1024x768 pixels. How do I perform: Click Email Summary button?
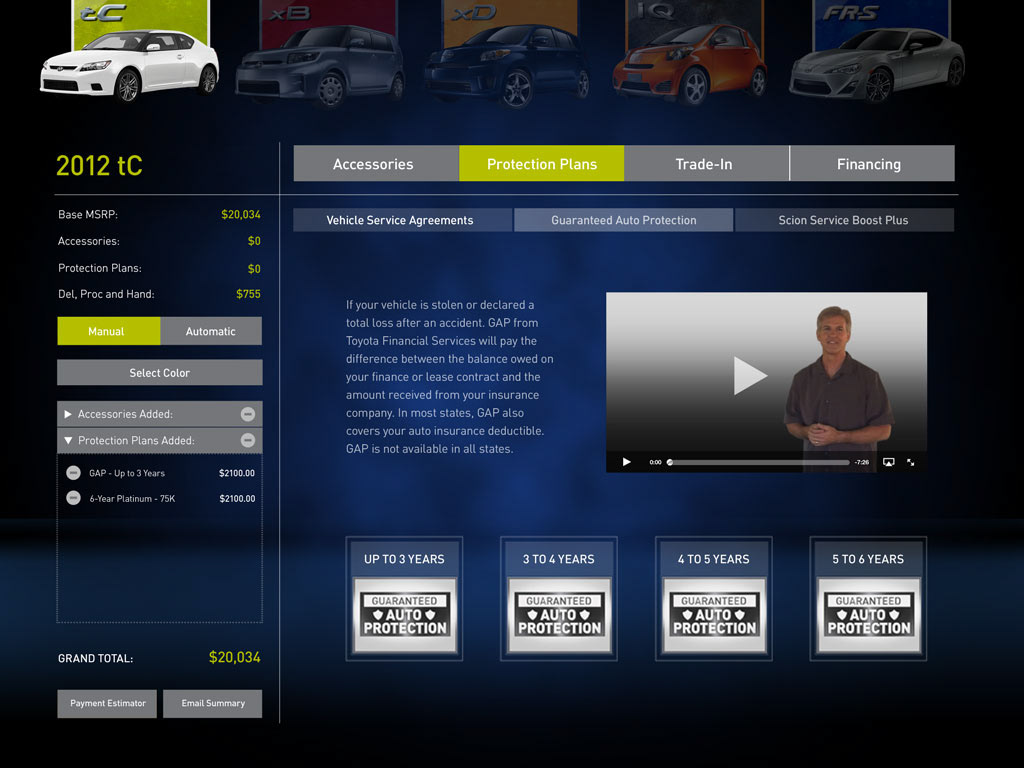point(213,703)
